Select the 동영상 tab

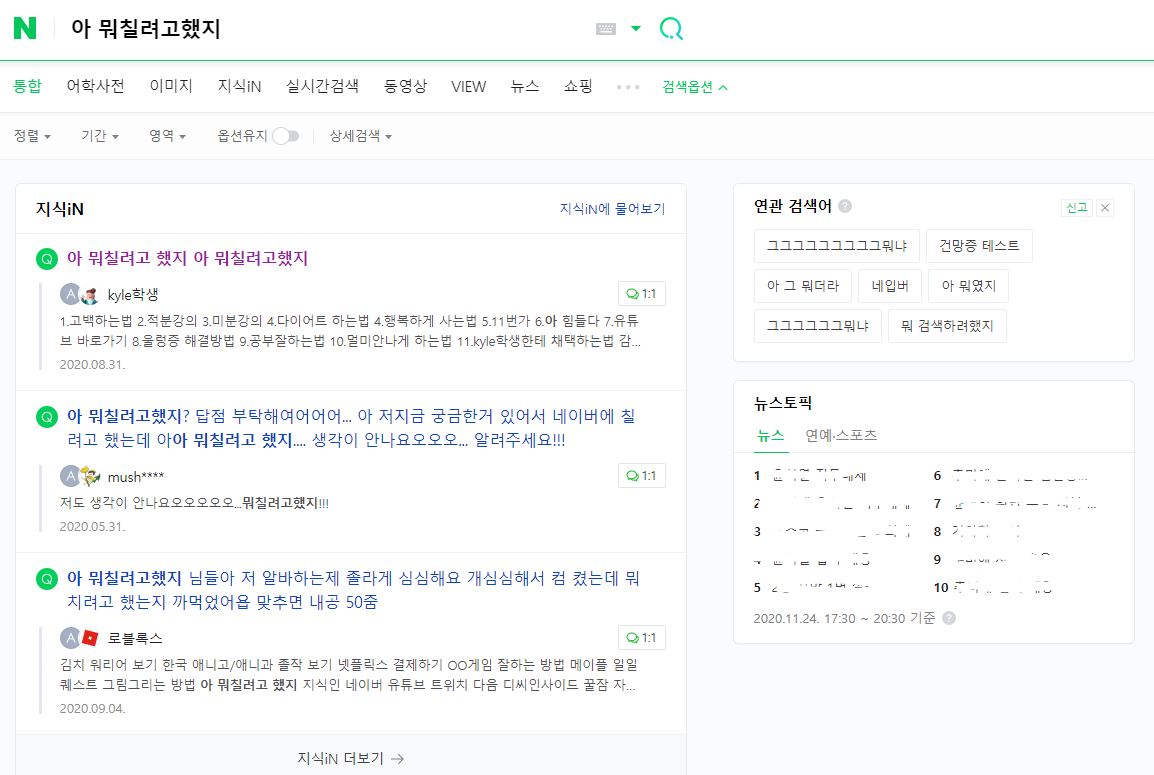(x=405, y=86)
